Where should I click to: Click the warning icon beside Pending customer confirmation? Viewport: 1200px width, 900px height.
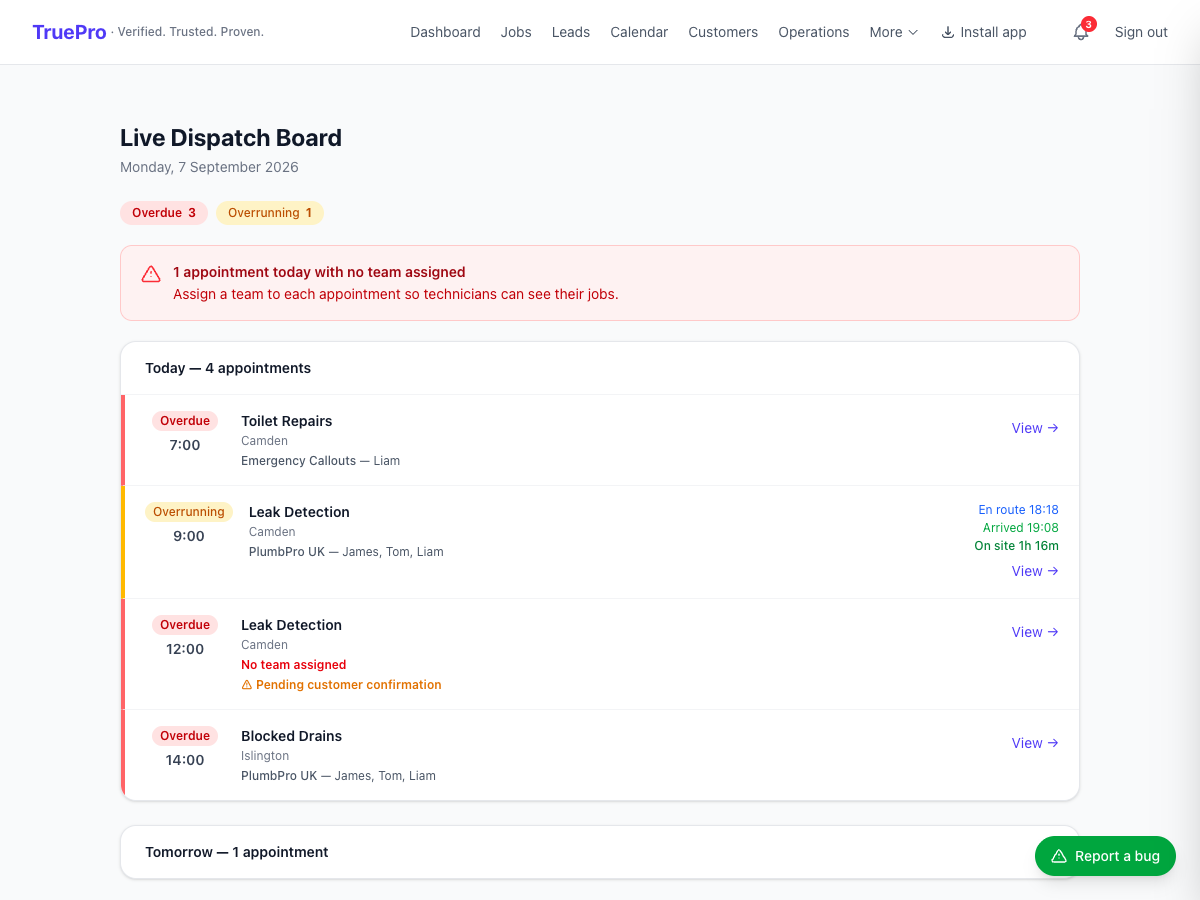[x=247, y=685]
